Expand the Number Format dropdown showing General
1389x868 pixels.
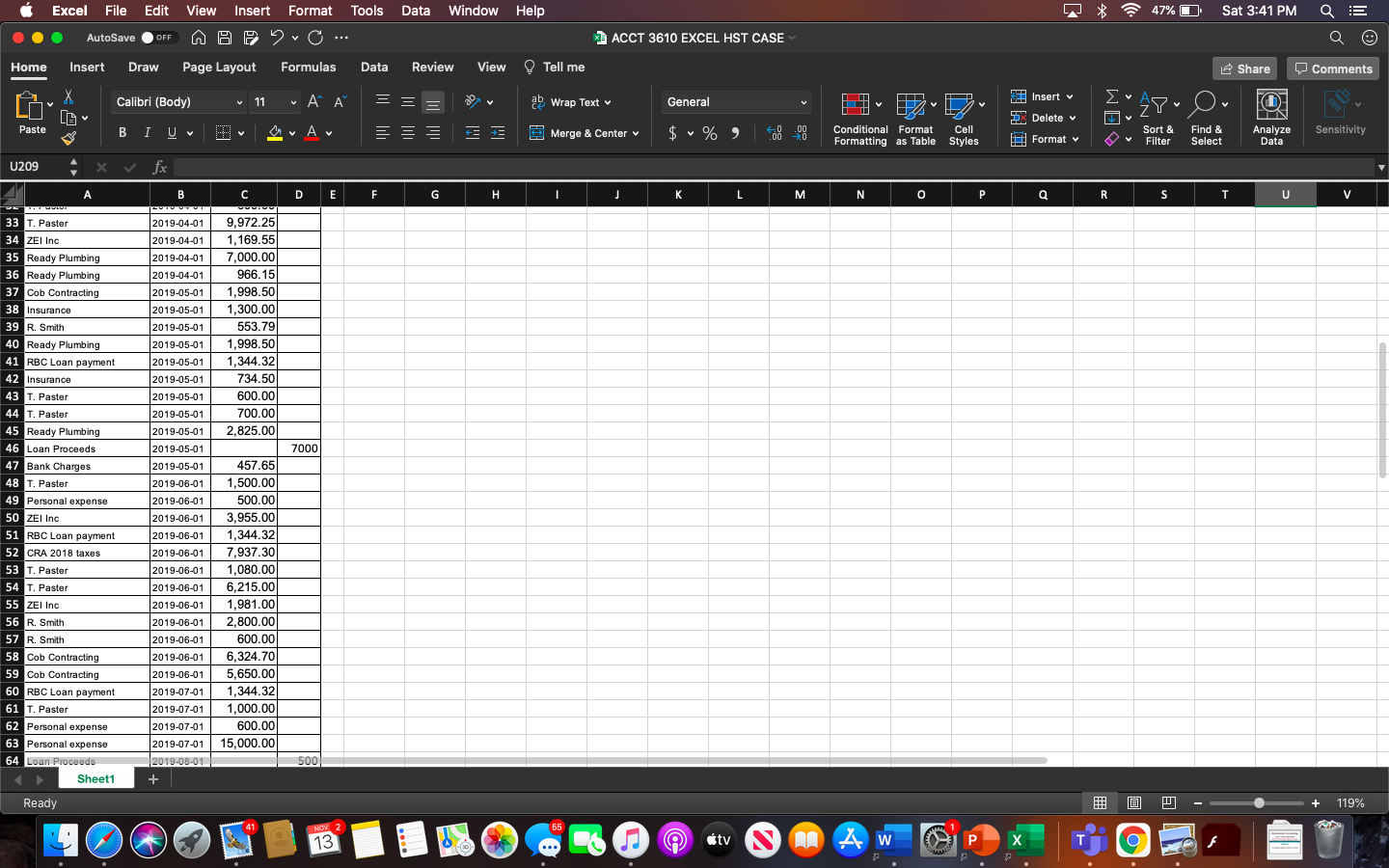point(803,101)
